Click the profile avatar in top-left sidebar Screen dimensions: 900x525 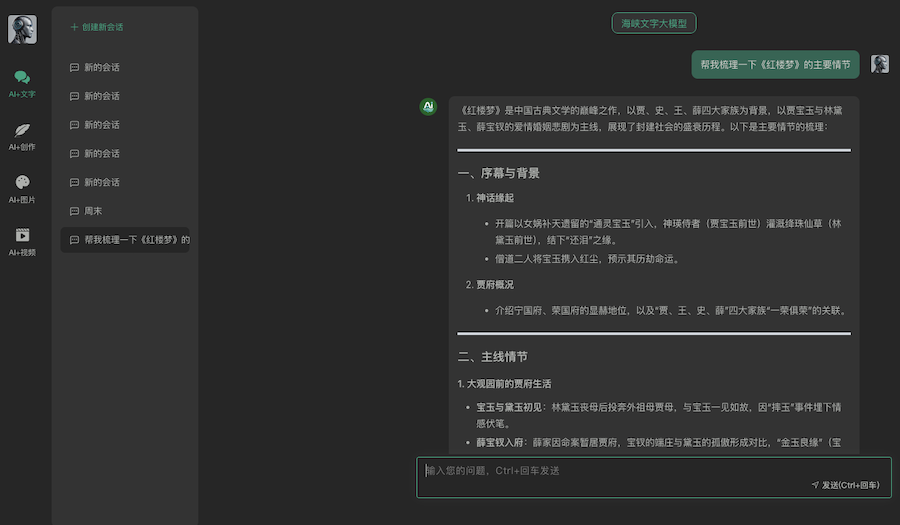point(22,30)
